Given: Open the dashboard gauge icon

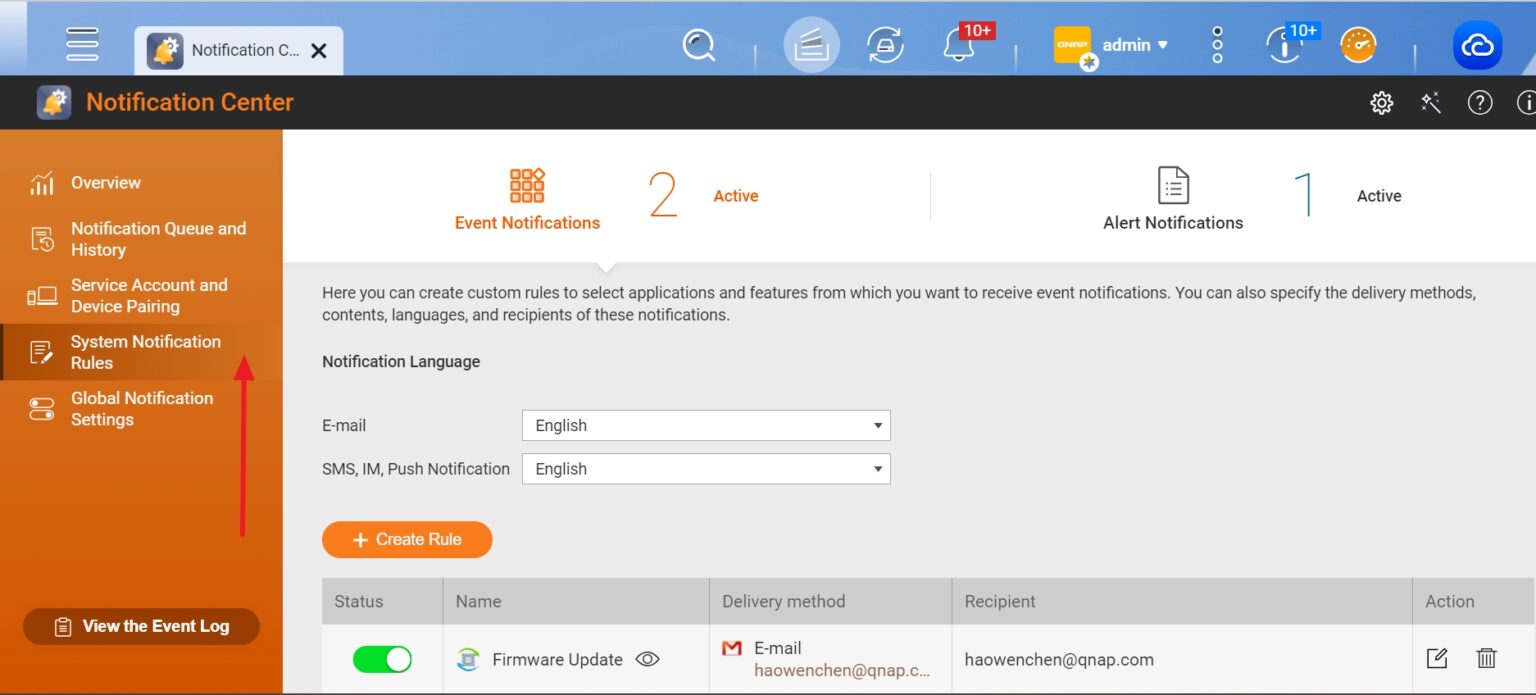Looking at the screenshot, I should click(1357, 44).
